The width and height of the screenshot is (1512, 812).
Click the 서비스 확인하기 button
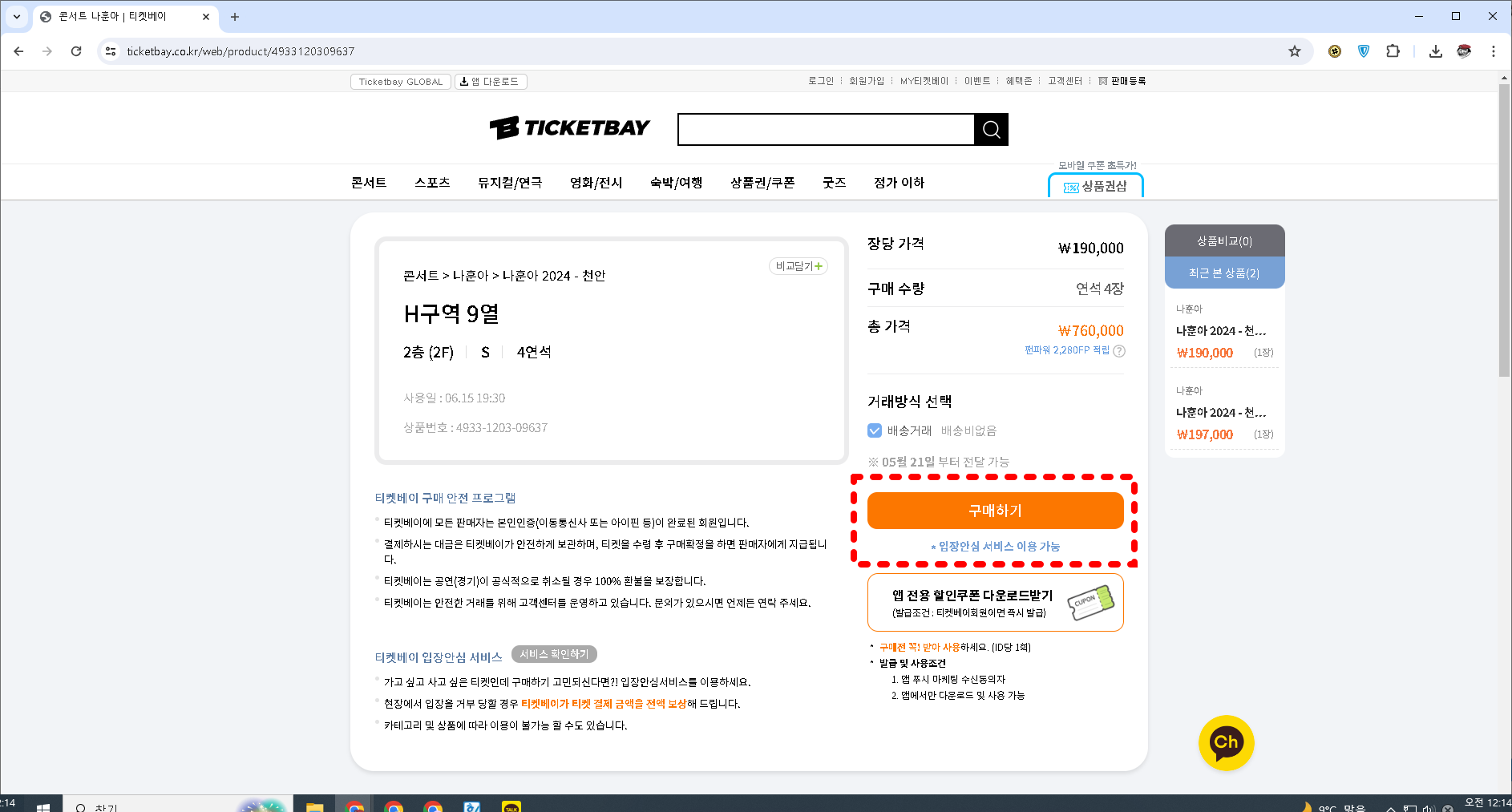[x=553, y=653]
